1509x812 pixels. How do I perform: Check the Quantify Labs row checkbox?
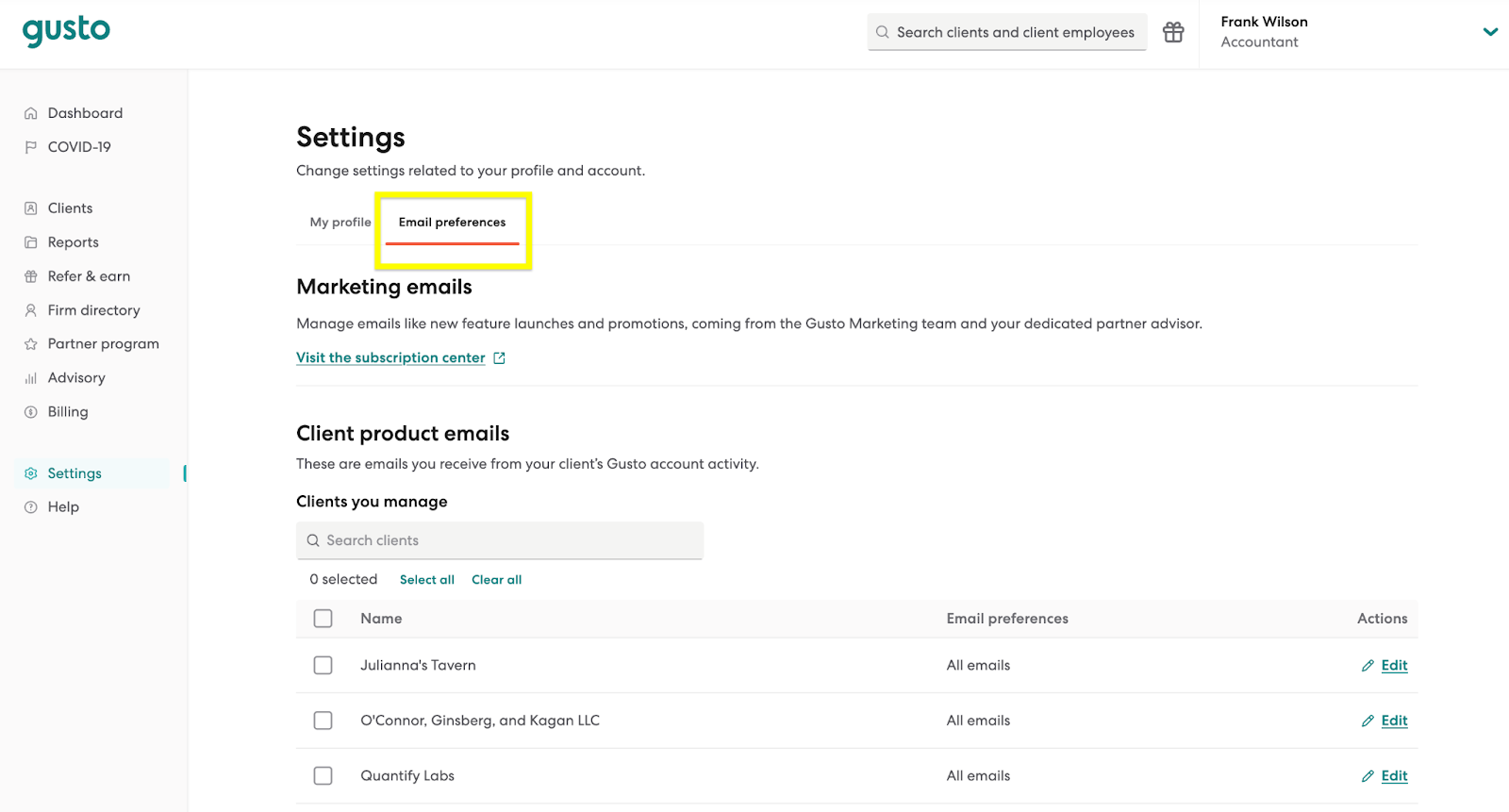click(x=323, y=776)
